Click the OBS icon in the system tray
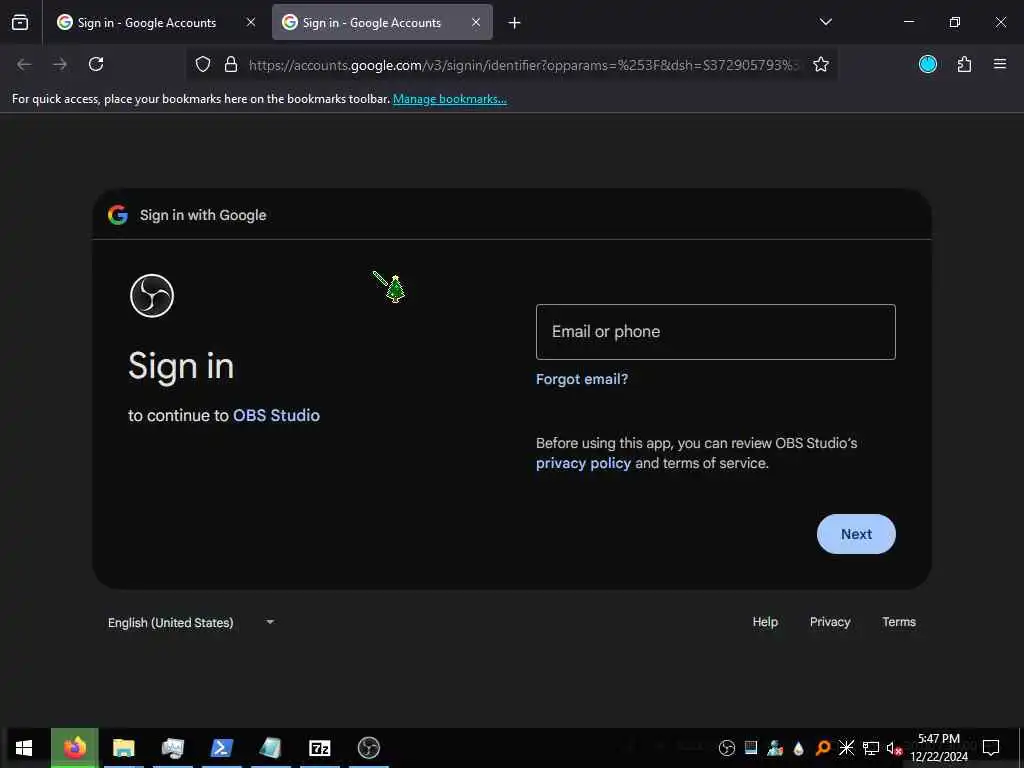The height and width of the screenshot is (768, 1024). (727, 748)
